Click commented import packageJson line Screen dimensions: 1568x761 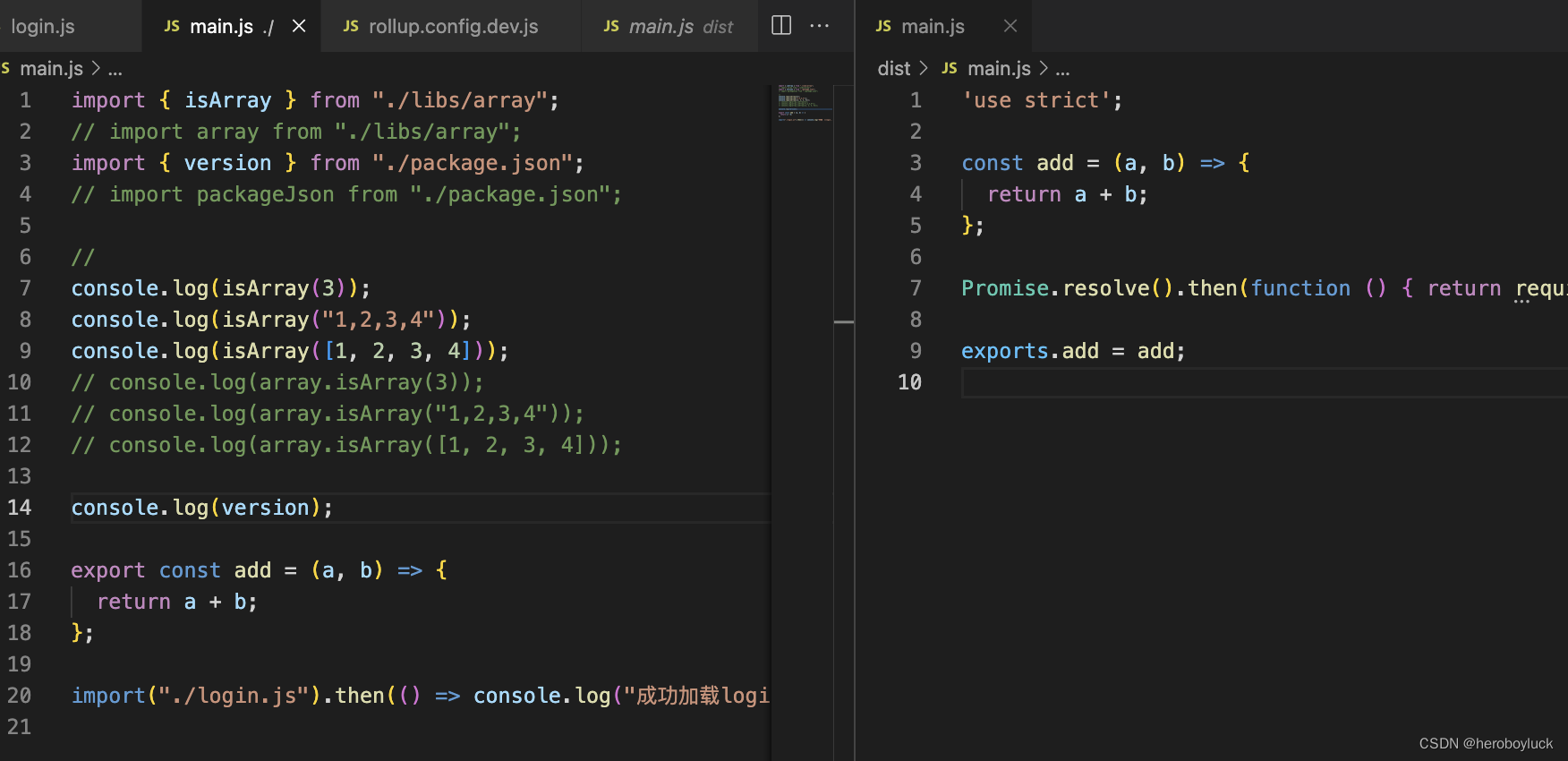tap(346, 194)
